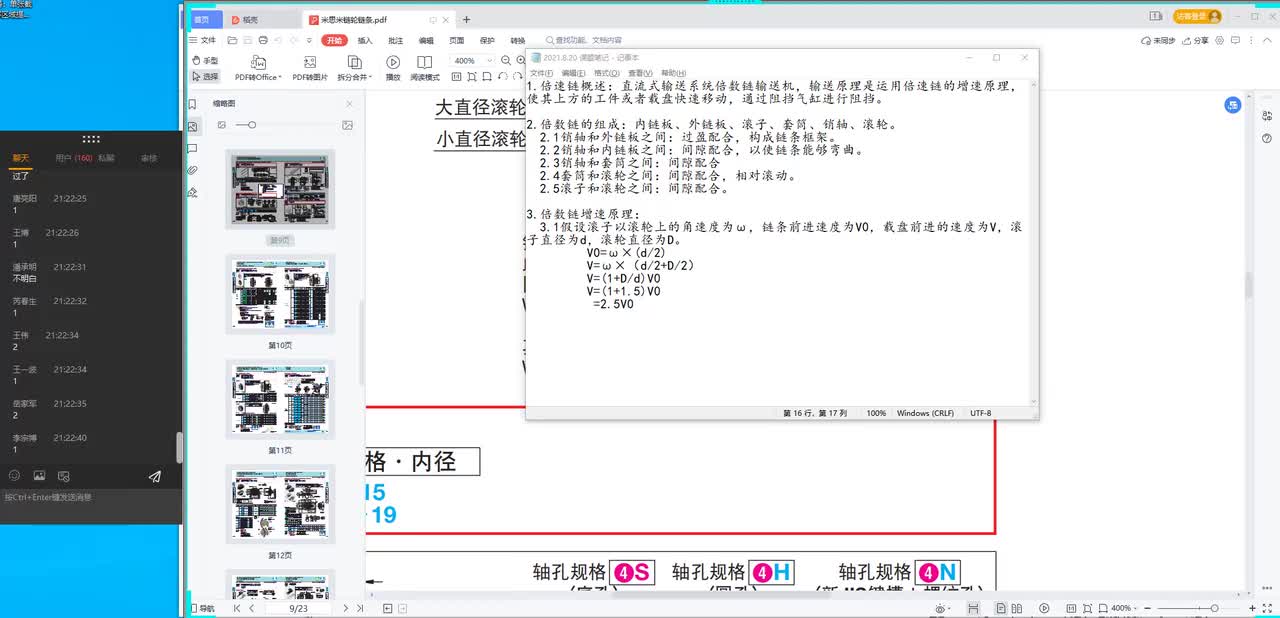Toggle the 导航 navigation pane
Image resolution: width=1280 pixels, height=618 pixels.
pyautogui.click(x=203, y=608)
